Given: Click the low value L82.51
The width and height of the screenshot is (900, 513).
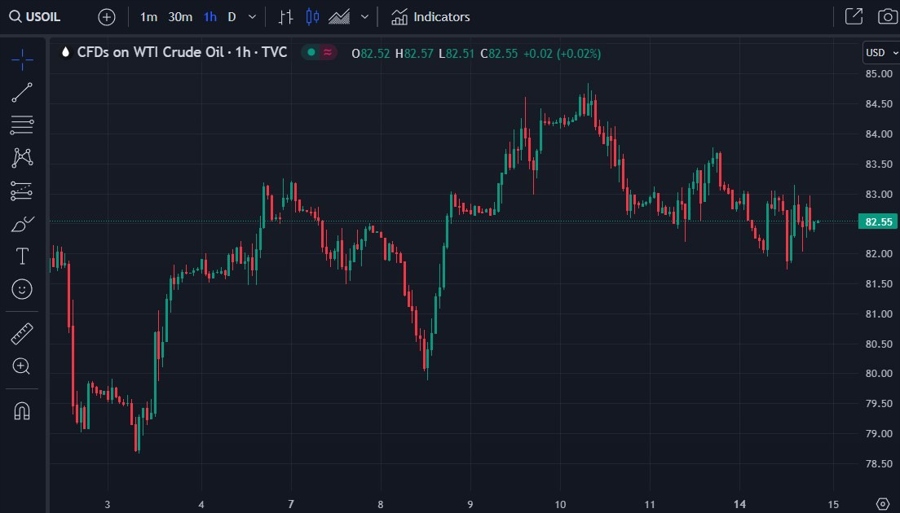Looking at the screenshot, I should [456, 53].
